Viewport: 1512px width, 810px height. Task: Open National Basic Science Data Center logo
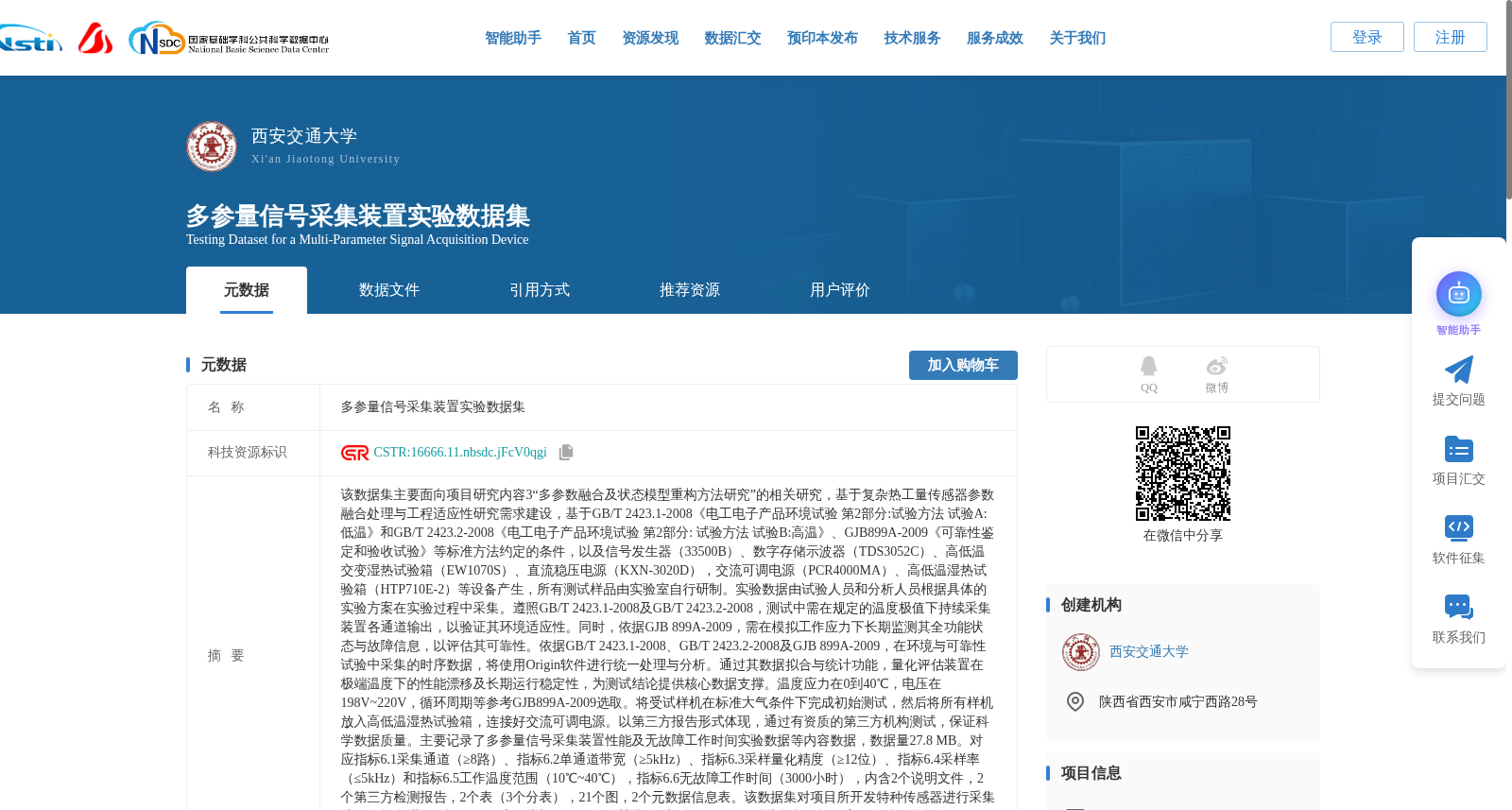(229, 39)
